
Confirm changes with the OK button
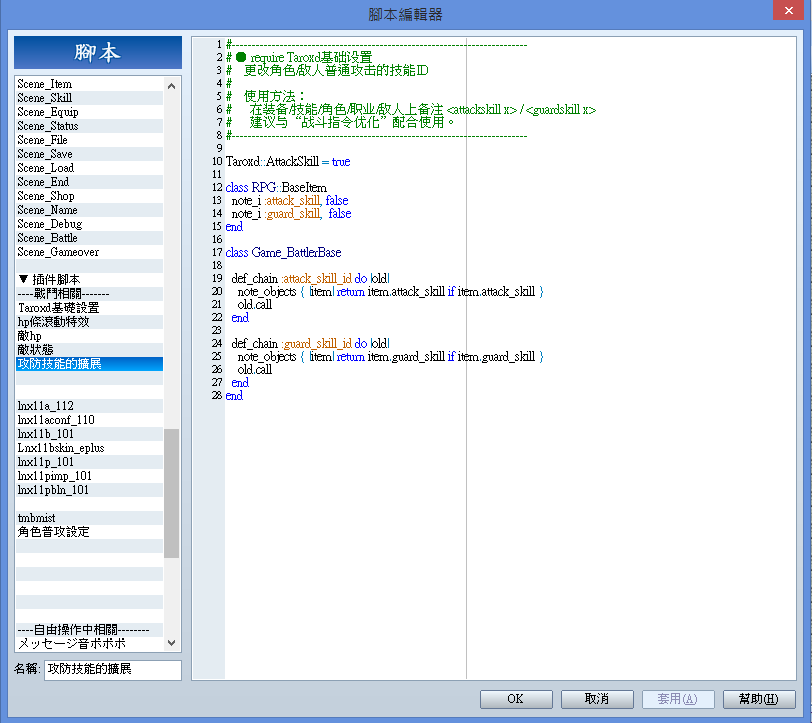point(516,699)
